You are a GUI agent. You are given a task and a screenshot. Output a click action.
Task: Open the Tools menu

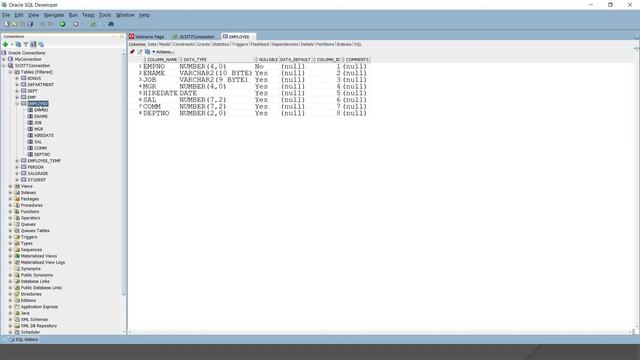[105, 15]
